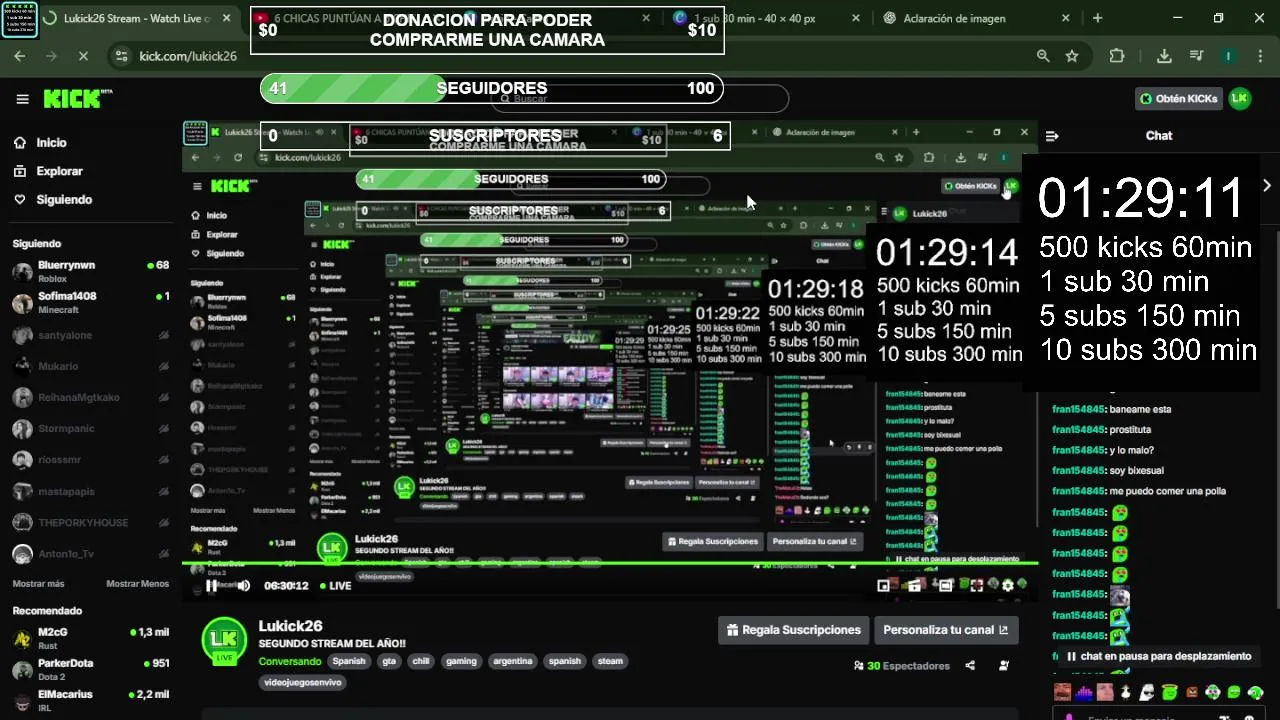Open ReihanaMgtkako's channel
The height and width of the screenshot is (720, 1280).
[90, 398]
